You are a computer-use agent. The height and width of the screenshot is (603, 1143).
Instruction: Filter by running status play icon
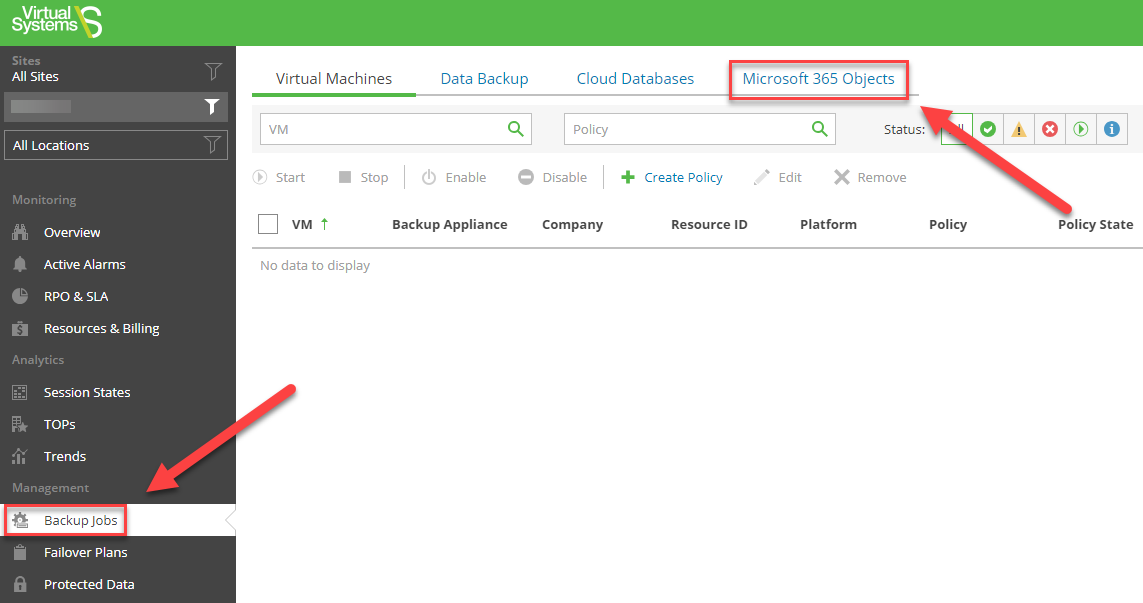pyautogui.click(x=1080, y=129)
